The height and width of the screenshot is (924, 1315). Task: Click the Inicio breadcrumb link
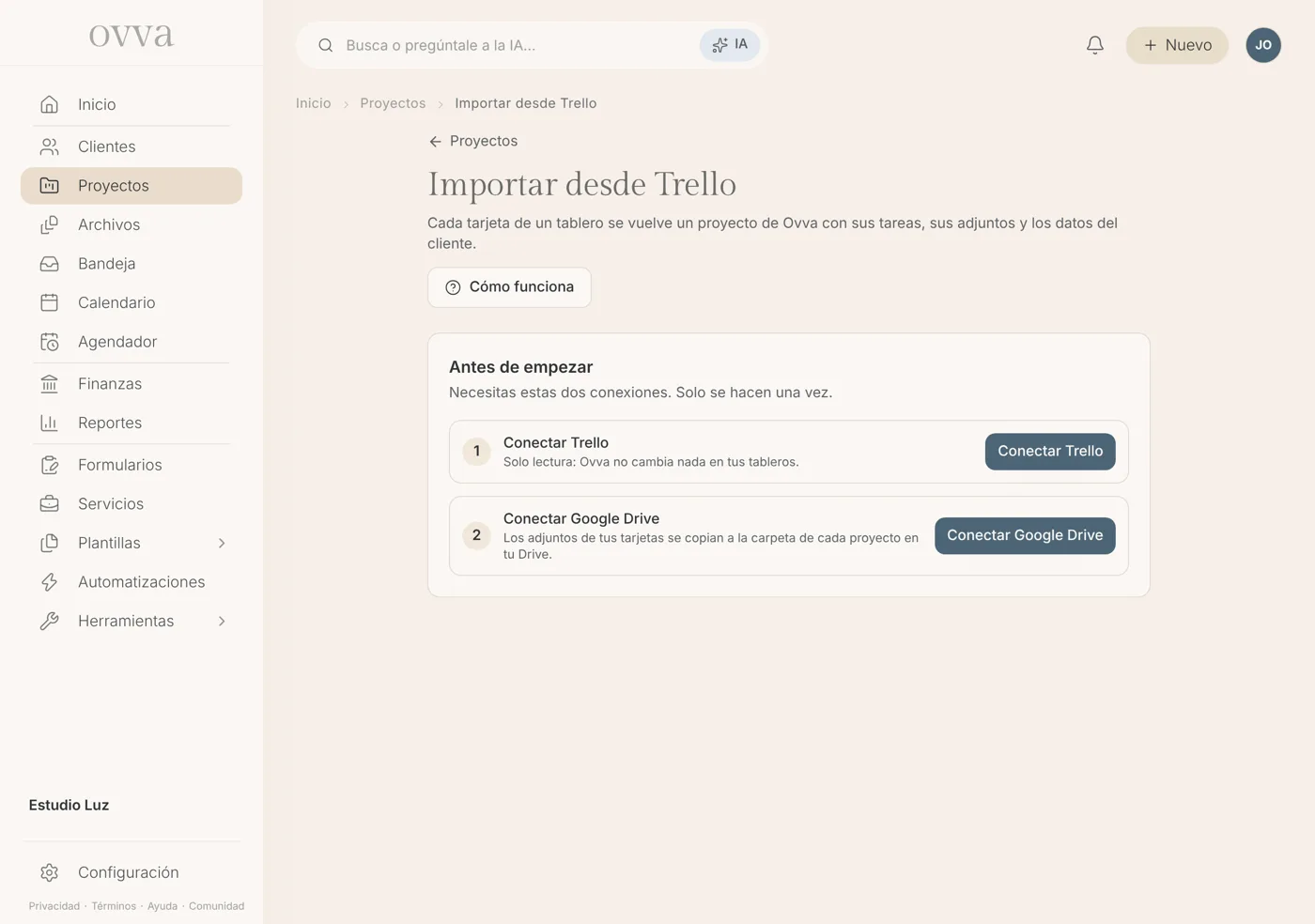[x=314, y=103]
